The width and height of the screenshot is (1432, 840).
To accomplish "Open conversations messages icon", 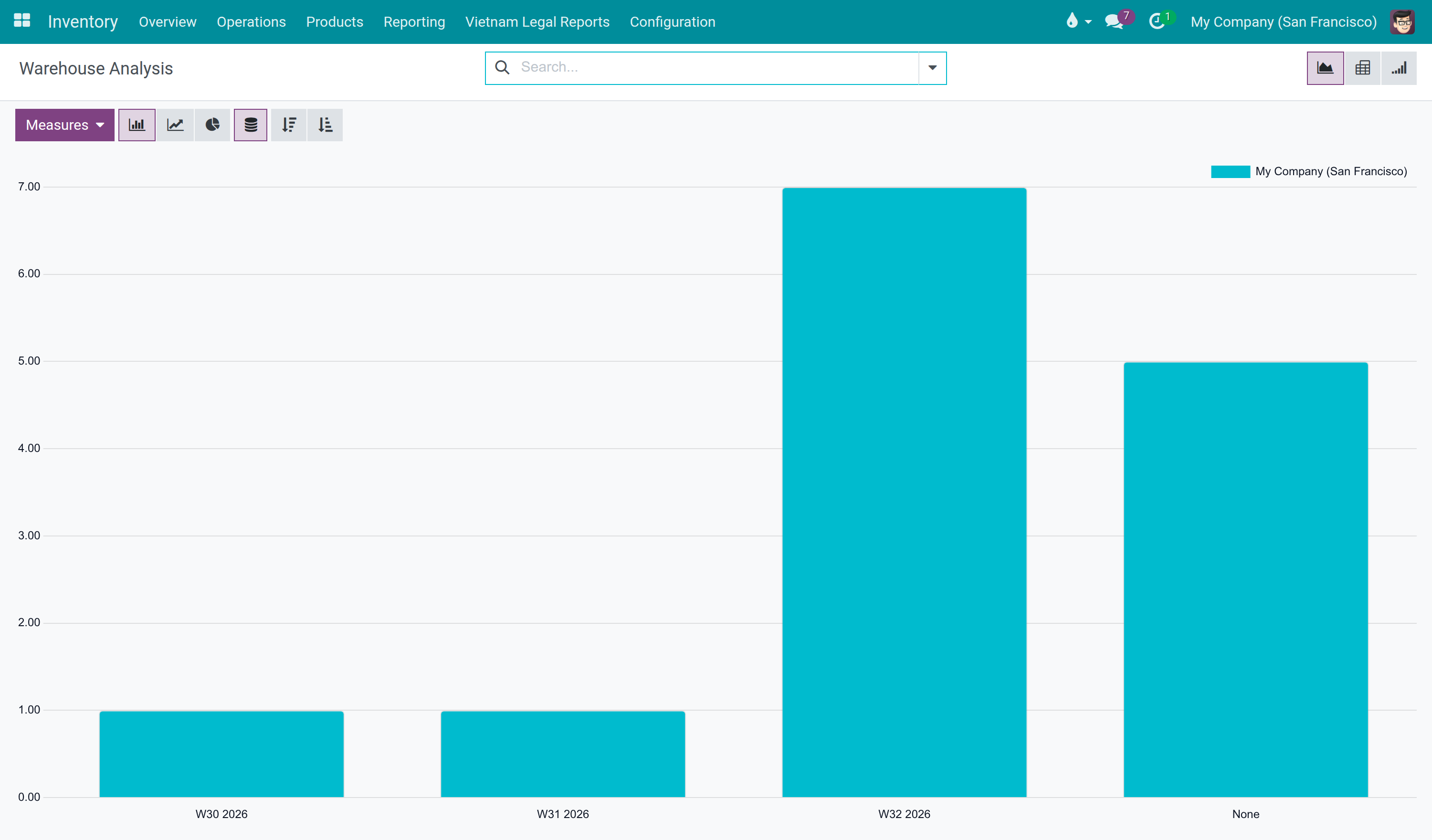I will tap(1116, 21).
